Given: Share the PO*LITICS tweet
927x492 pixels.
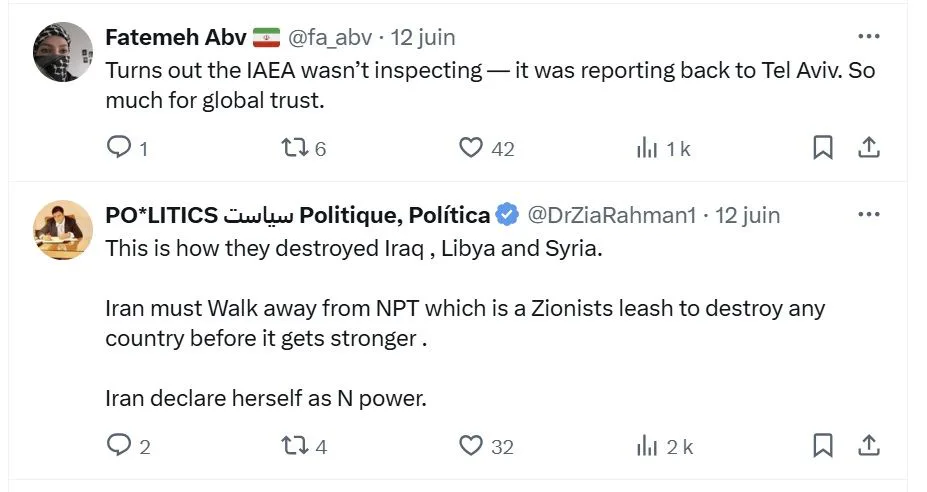Looking at the screenshot, I should pyautogui.click(x=868, y=445).
